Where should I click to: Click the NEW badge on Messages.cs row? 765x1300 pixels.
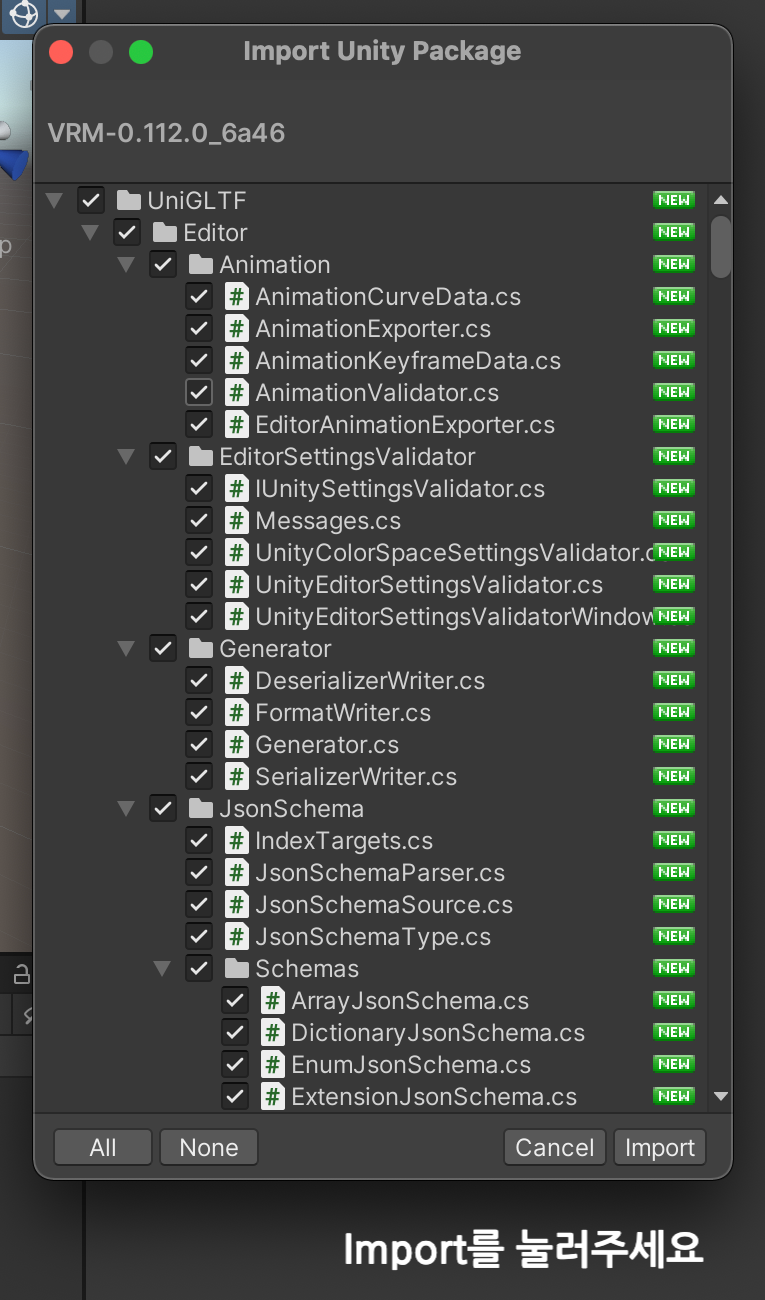click(x=673, y=520)
